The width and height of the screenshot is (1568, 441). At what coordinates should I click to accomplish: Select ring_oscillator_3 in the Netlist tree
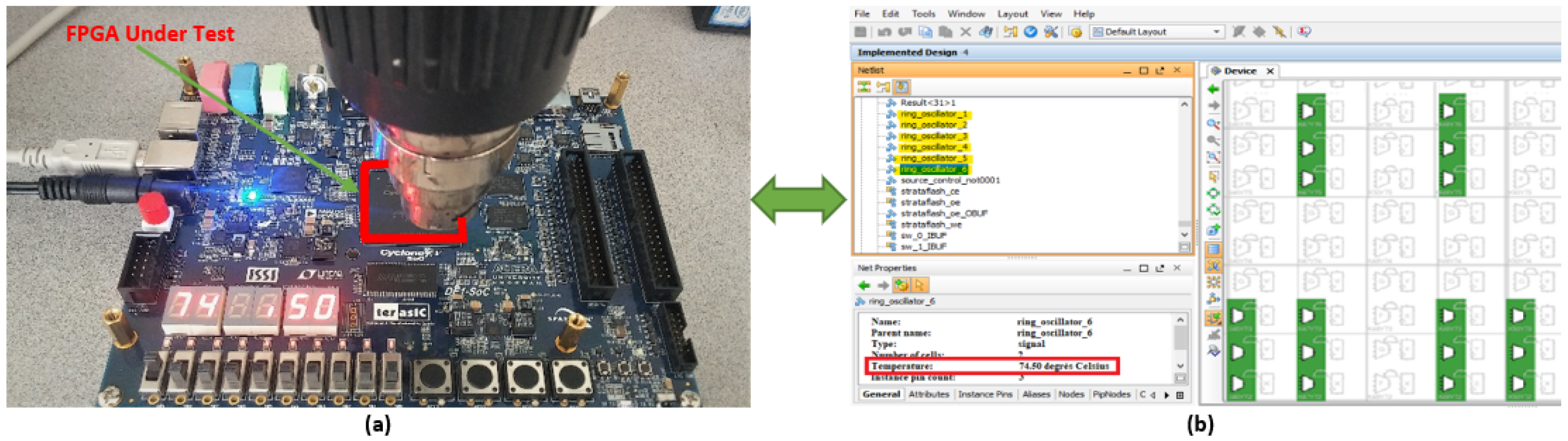933,136
